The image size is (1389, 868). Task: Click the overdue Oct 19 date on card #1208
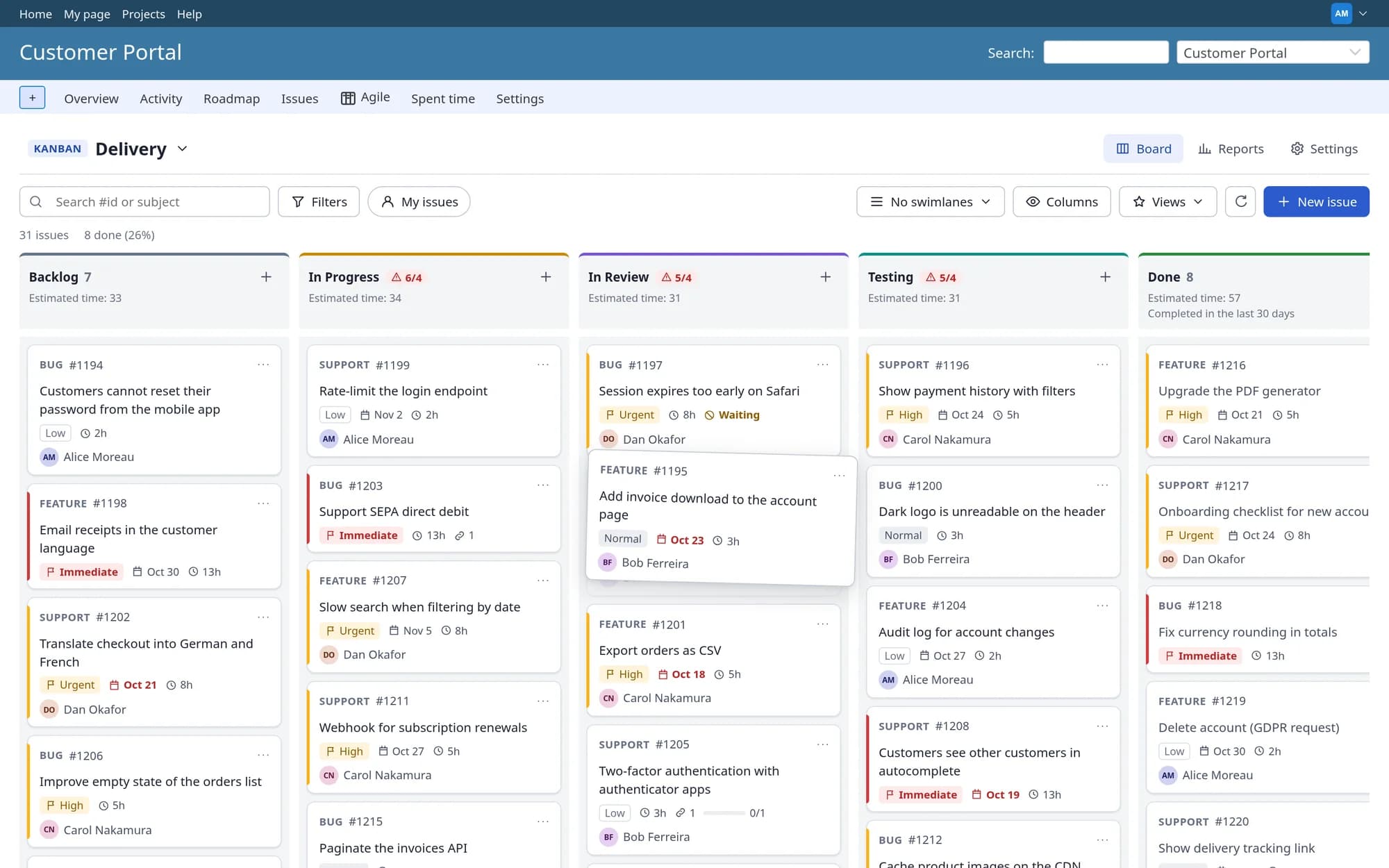tap(995, 795)
